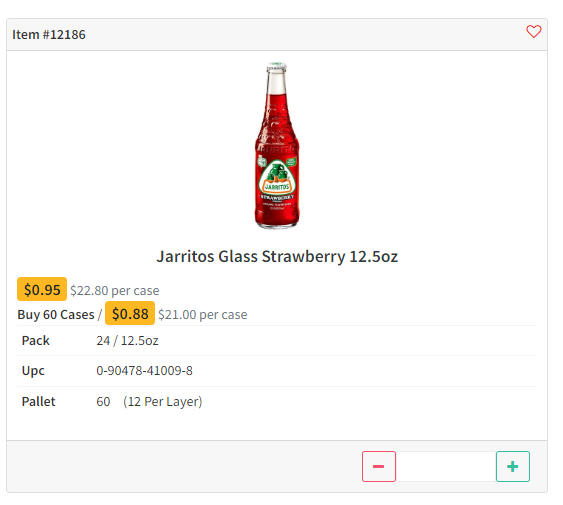Click the $22.80 per case text

click(115, 290)
